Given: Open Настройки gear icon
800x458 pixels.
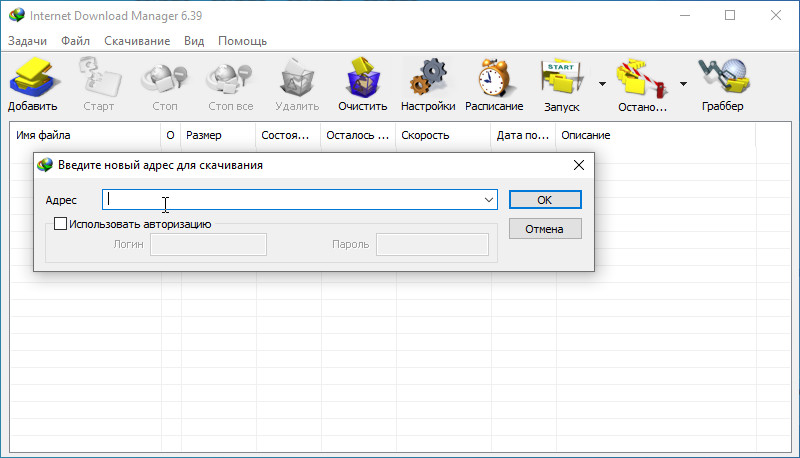Looking at the screenshot, I should pyautogui.click(x=428, y=80).
